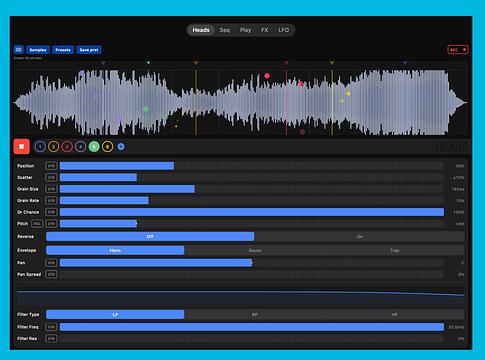Click the red head marker above the waveform
This screenshot has height=360, width=485.
tap(286, 63)
